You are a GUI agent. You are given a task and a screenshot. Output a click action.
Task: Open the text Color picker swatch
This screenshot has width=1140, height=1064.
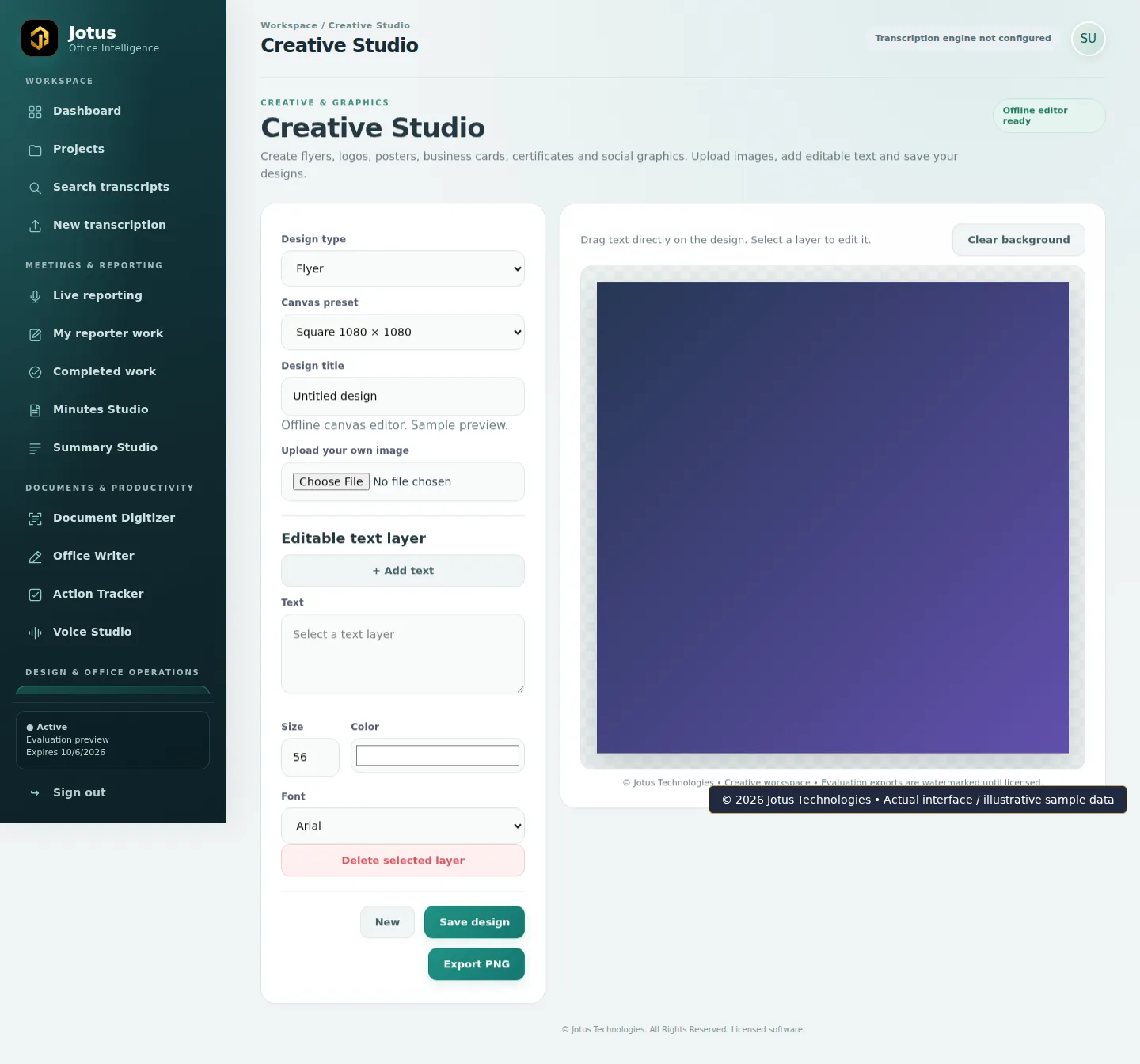[438, 756]
